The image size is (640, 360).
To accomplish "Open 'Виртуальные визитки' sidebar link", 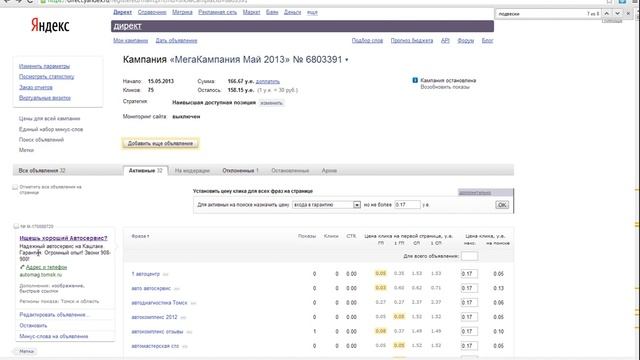I will (x=45, y=98).
